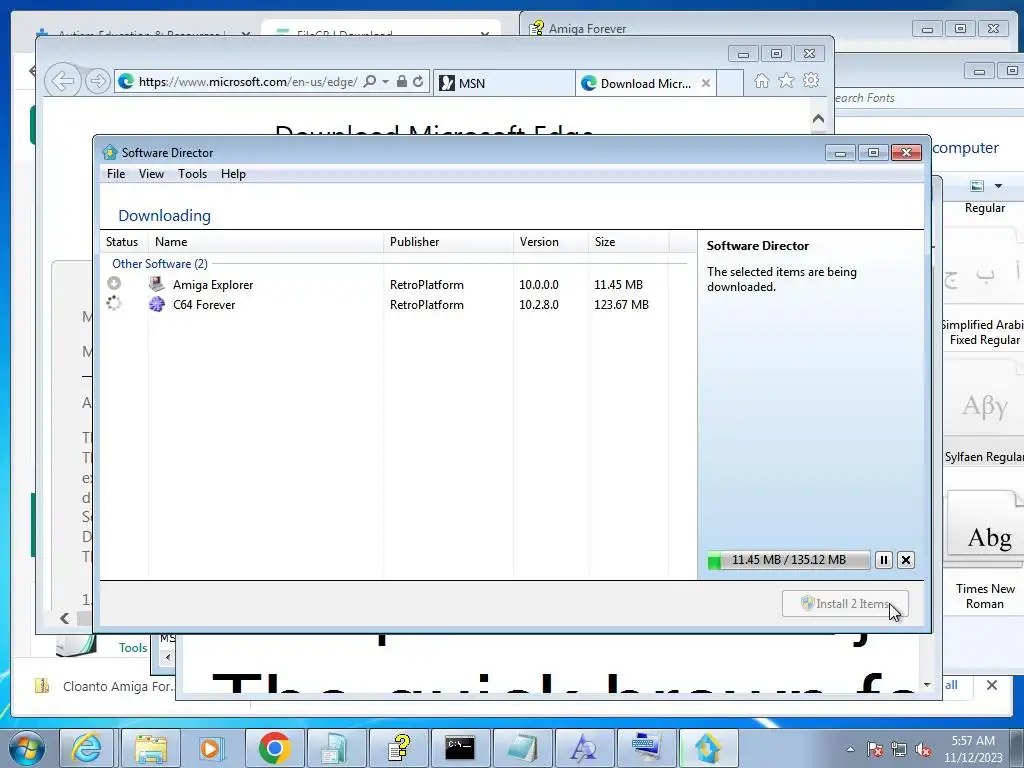
Task: Open the Fonts window from the taskbar
Action: [x=584, y=748]
